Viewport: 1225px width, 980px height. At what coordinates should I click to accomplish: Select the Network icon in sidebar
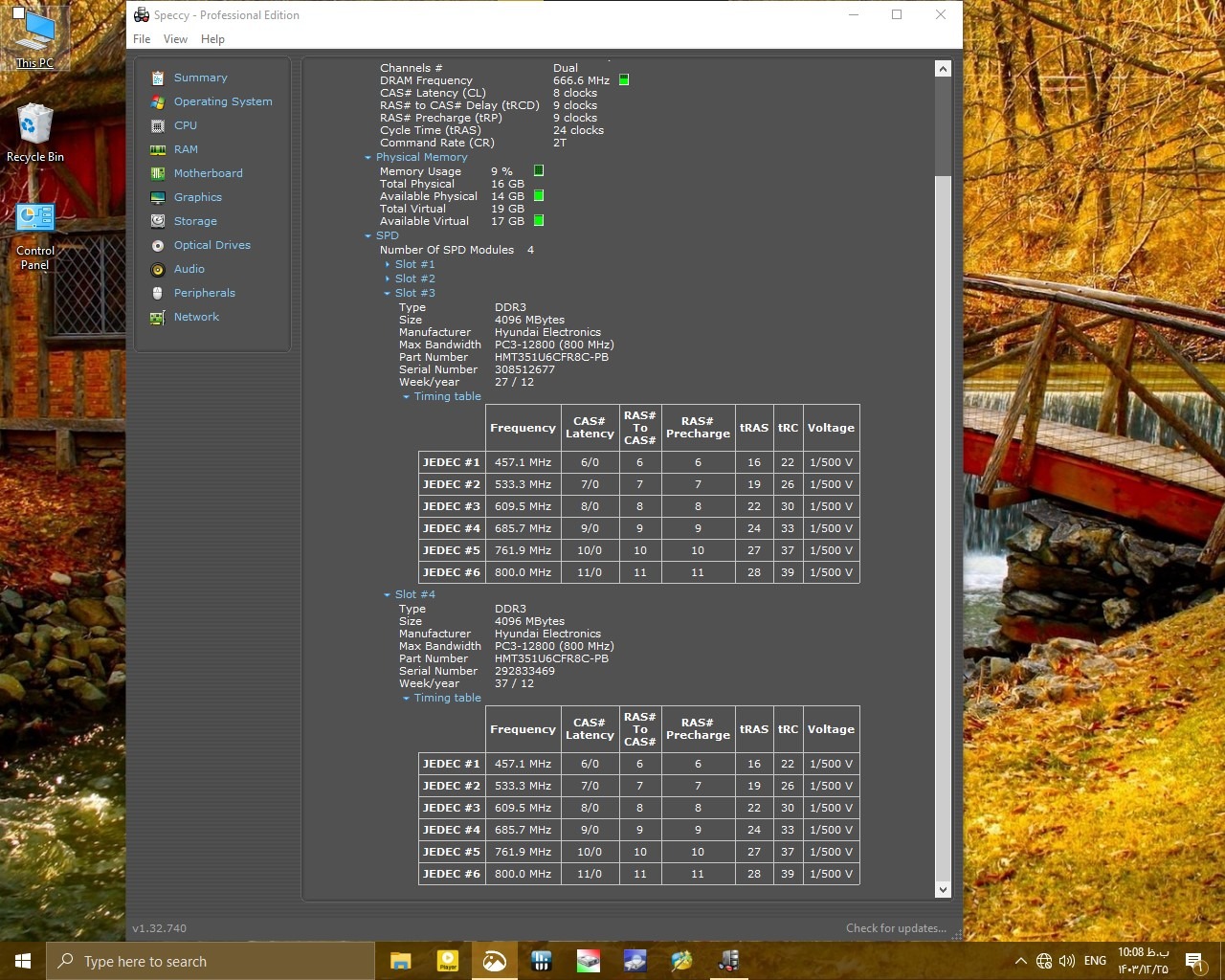(x=158, y=317)
